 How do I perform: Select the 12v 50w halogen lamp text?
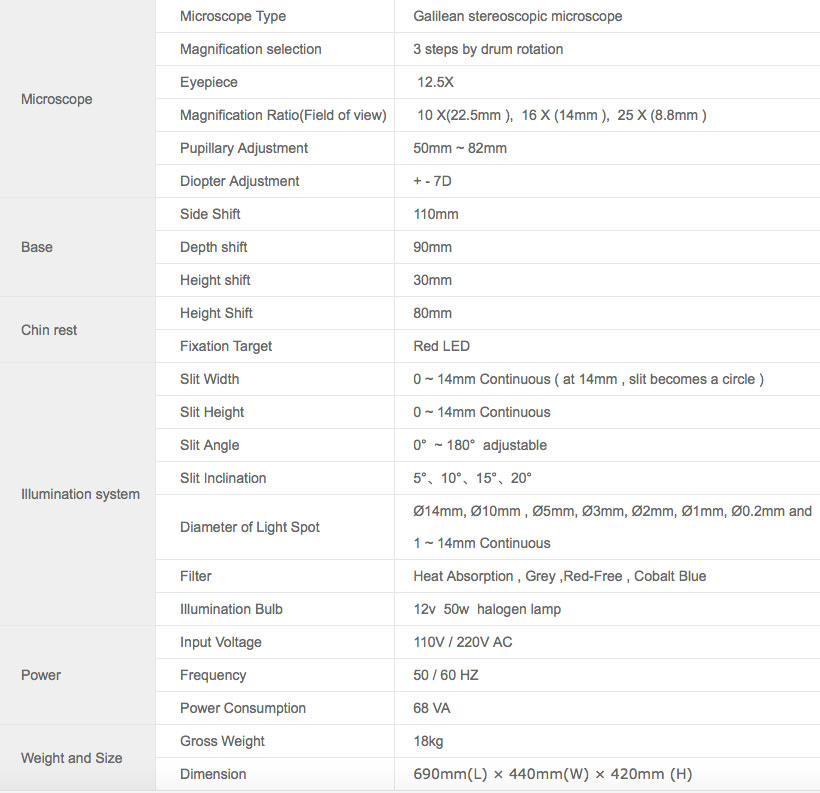click(487, 609)
